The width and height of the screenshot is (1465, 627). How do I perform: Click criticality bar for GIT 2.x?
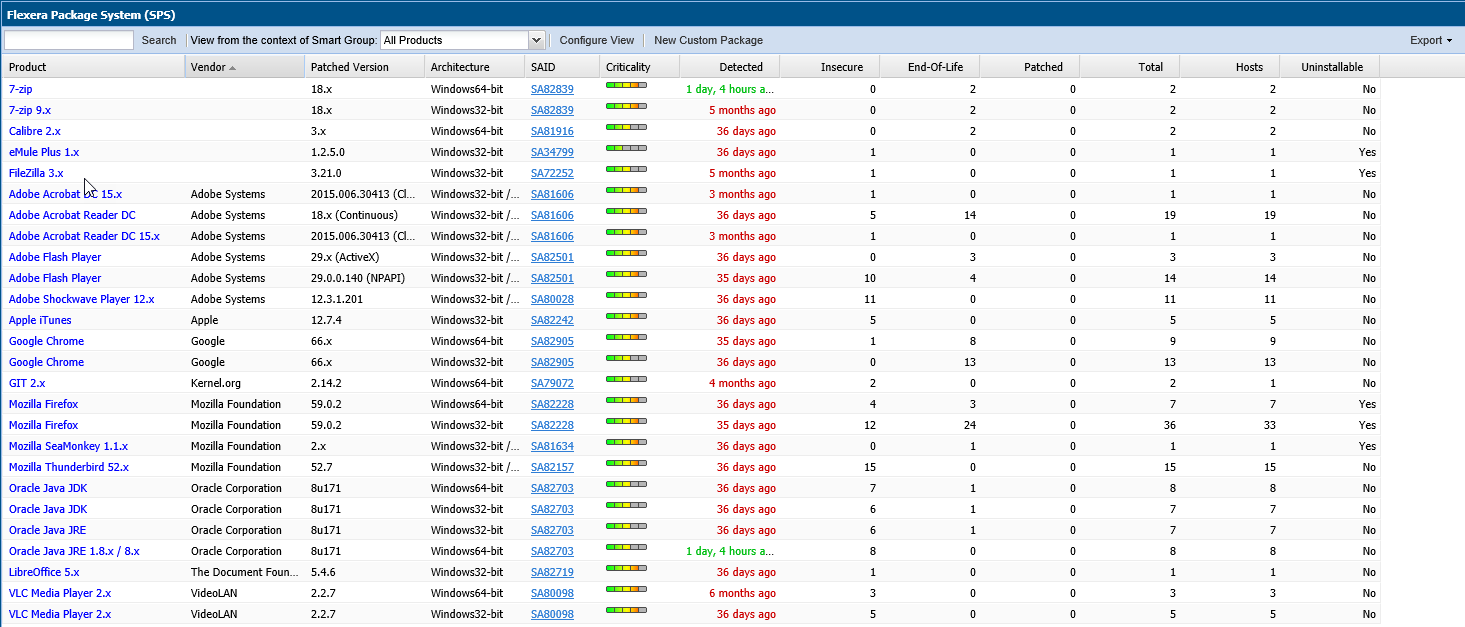tap(626, 381)
